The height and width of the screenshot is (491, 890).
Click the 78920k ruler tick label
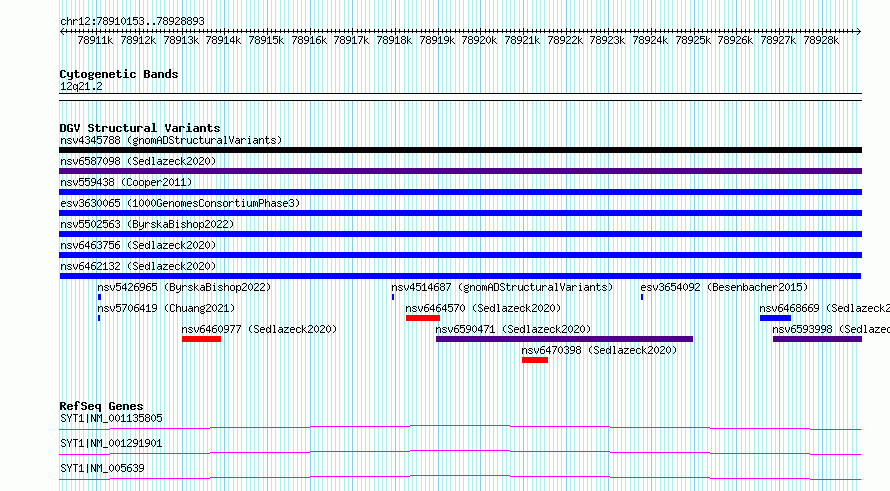coord(479,41)
